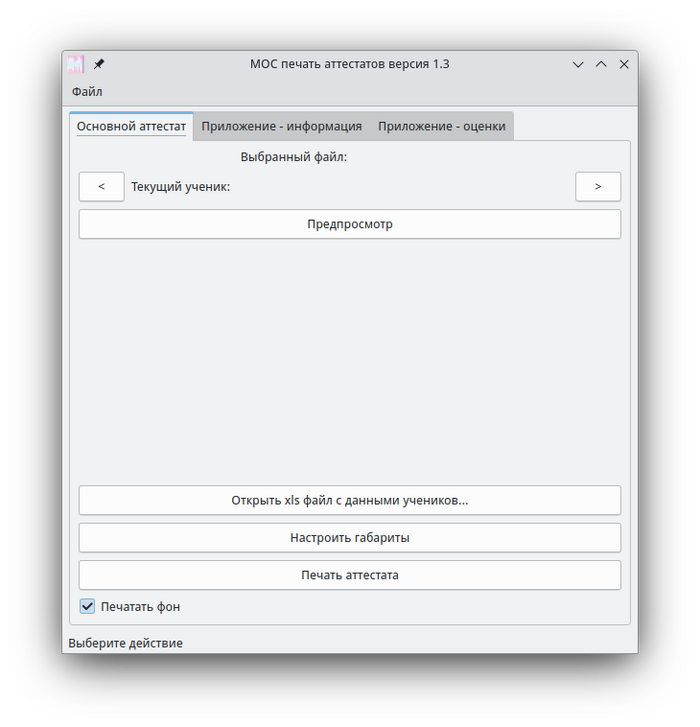This screenshot has width=700, height=727.
Task: Minimize the window with the down chevron
Action: [x=578, y=64]
